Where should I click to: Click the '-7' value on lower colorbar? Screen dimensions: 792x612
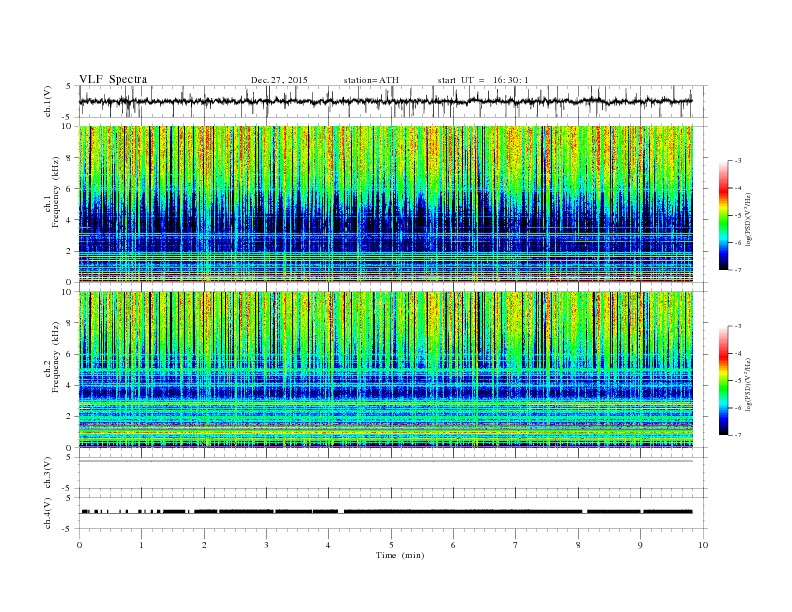[x=737, y=435]
